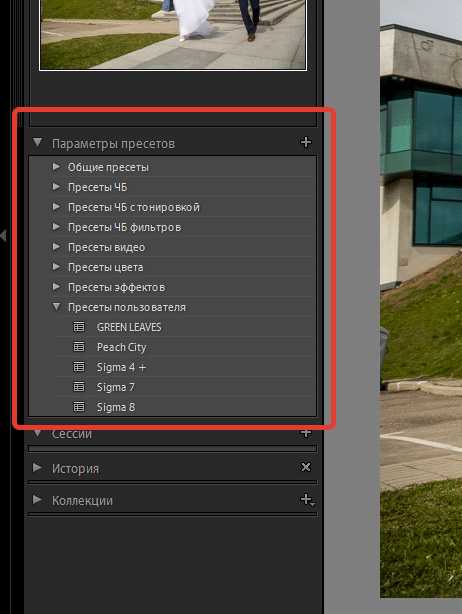Select Пресеты ЧБ фильтров label
The height and width of the screenshot is (614, 462).
tap(125, 227)
